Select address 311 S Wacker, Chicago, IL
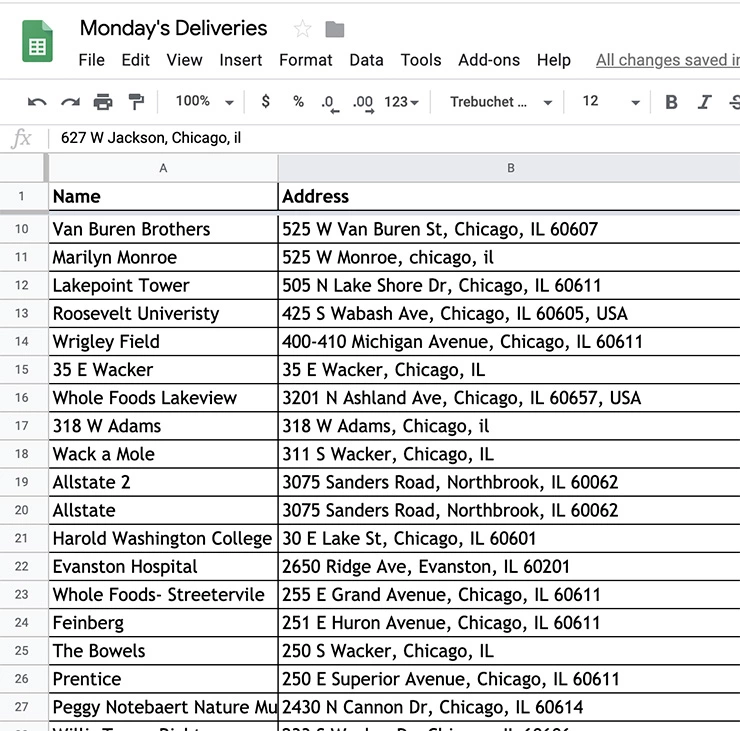Image resolution: width=740 pixels, height=731 pixels. pyautogui.click(x=509, y=454)
